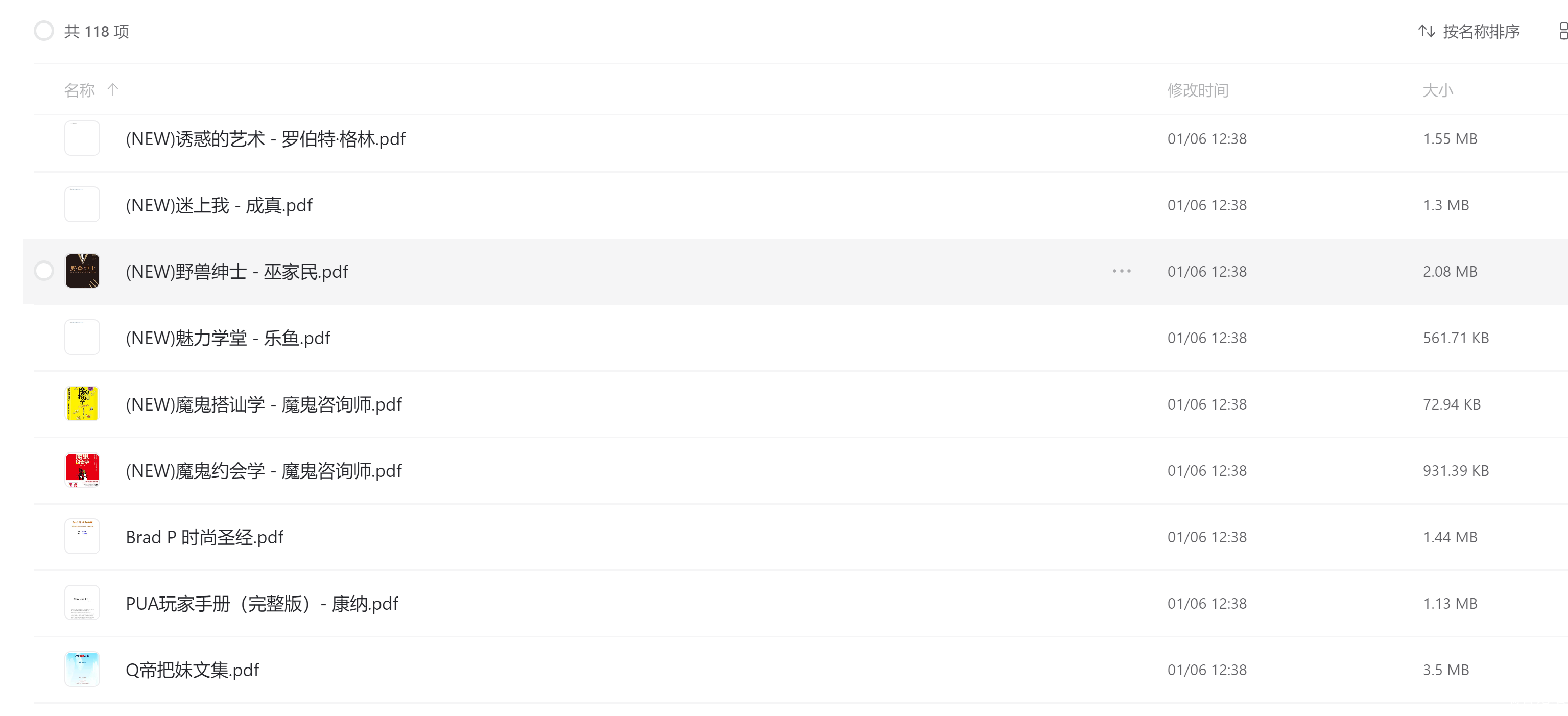Viewport: 1568px width, 716px height.
Task: Click the Brad P 时尚圣经 file thumbnail
Action: click(82, 536)
